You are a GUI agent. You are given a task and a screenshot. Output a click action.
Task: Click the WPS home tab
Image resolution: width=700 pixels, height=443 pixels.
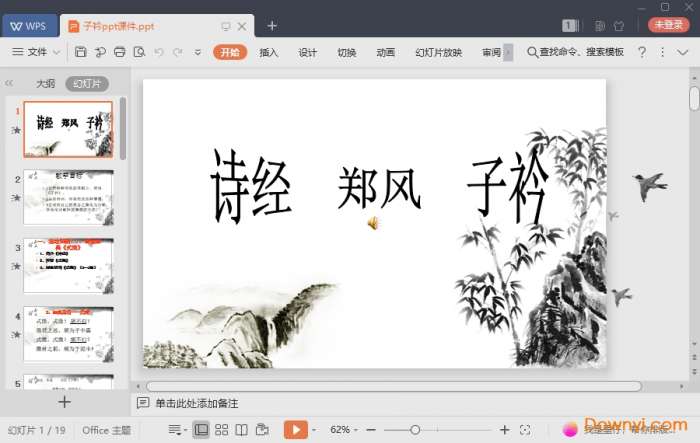click(29, 26)
